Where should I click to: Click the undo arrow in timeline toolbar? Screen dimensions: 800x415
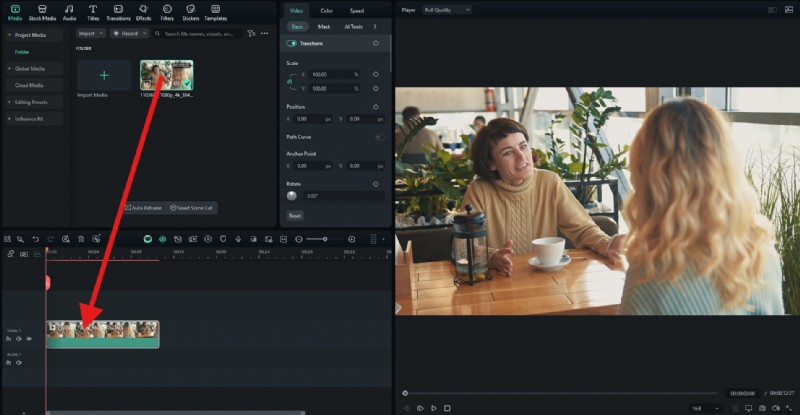click(x=36, y=239)
